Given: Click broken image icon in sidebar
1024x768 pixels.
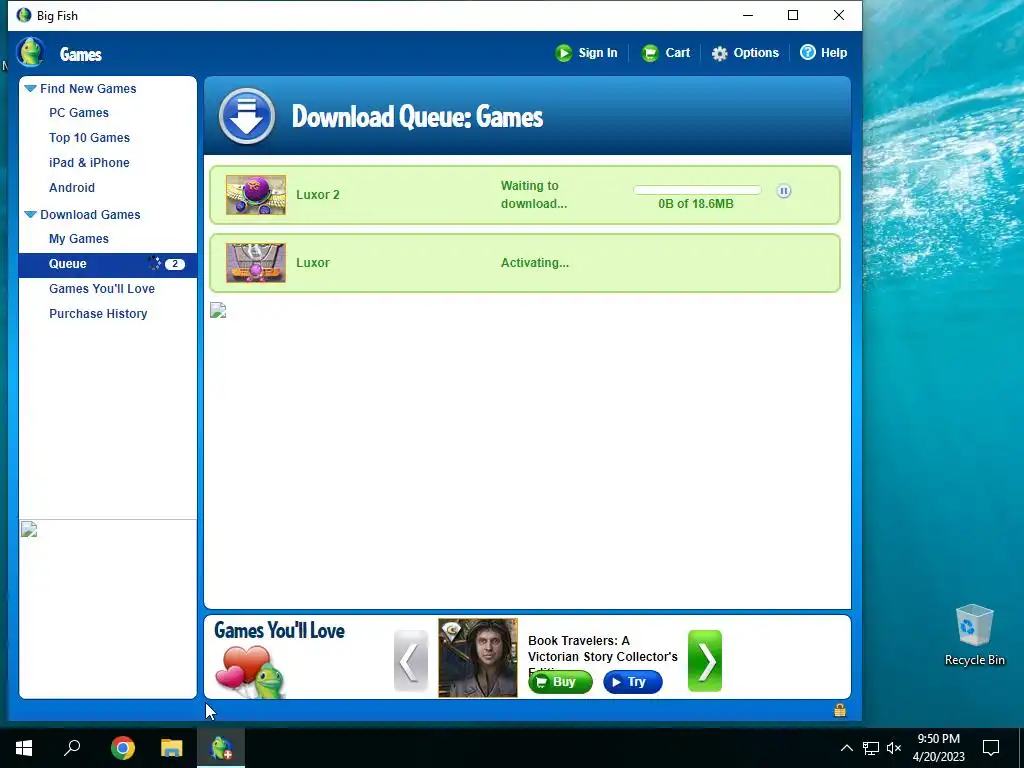Looking at the screenshot, I should point(29,529).
